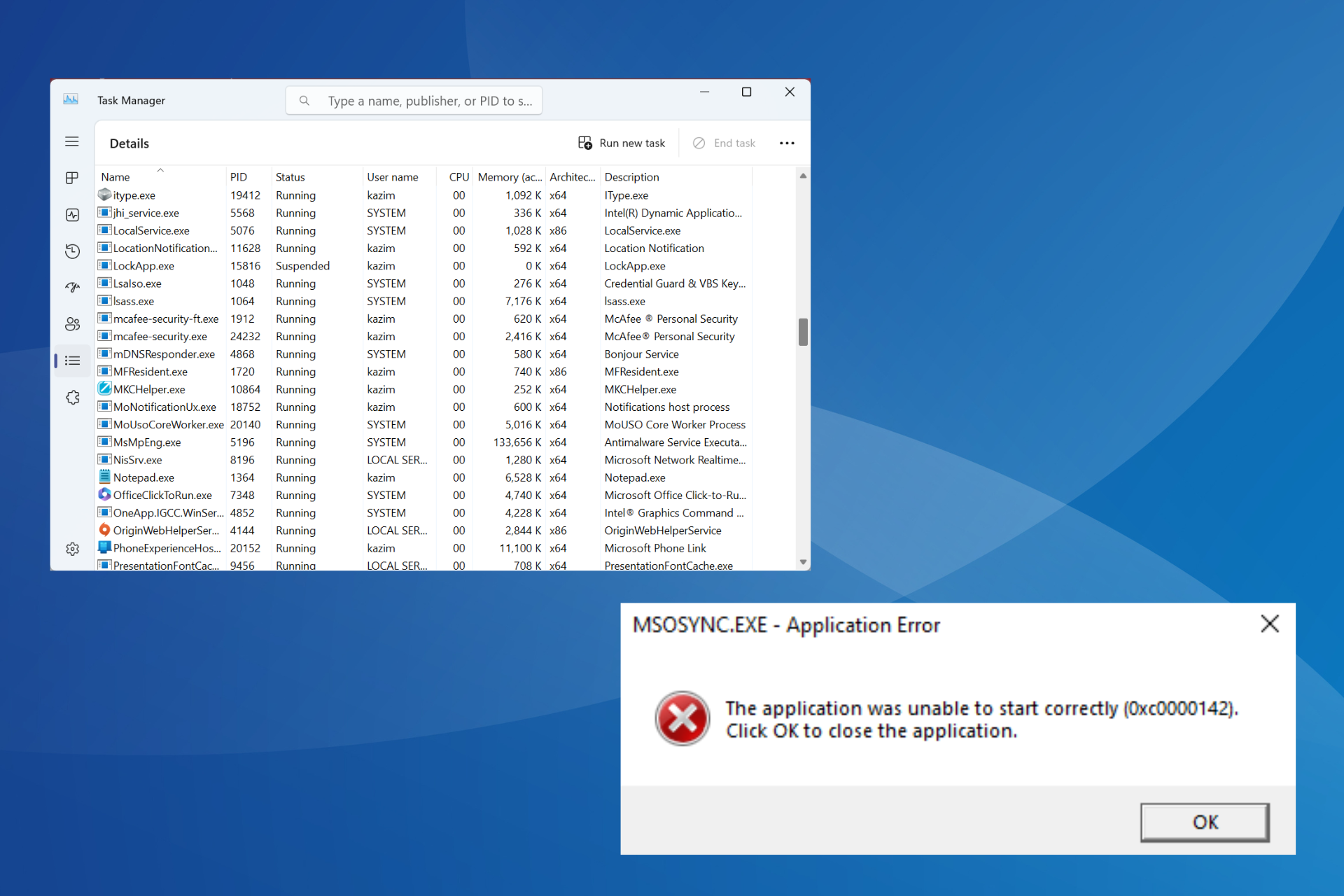Image resolution: width=1344 pixels, height=896 pixels.
Task: Select the MoNotificationUx.exe process
Action: coord(424,407)
